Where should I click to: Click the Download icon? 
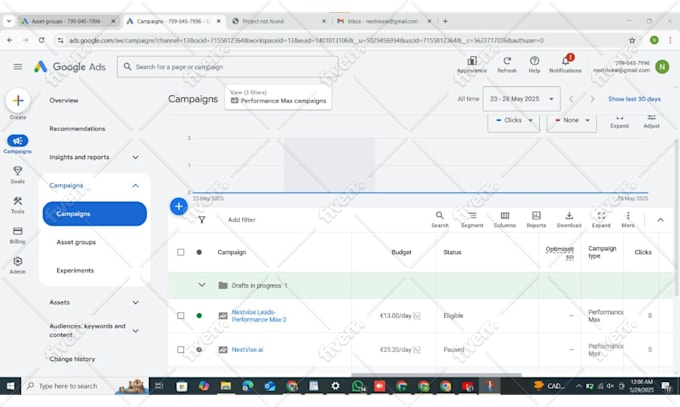coord(569,215)
